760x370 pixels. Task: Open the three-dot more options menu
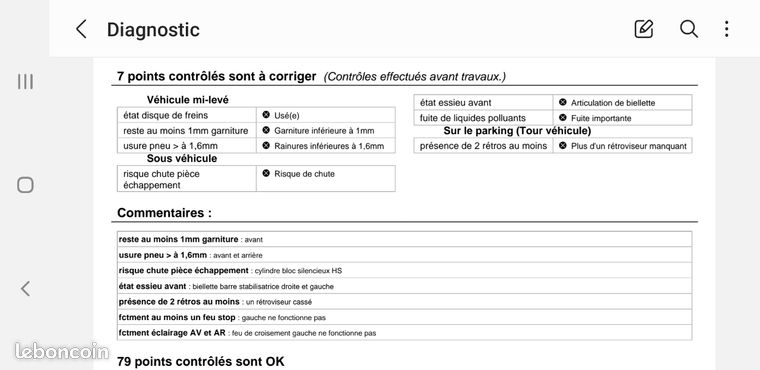726,29
